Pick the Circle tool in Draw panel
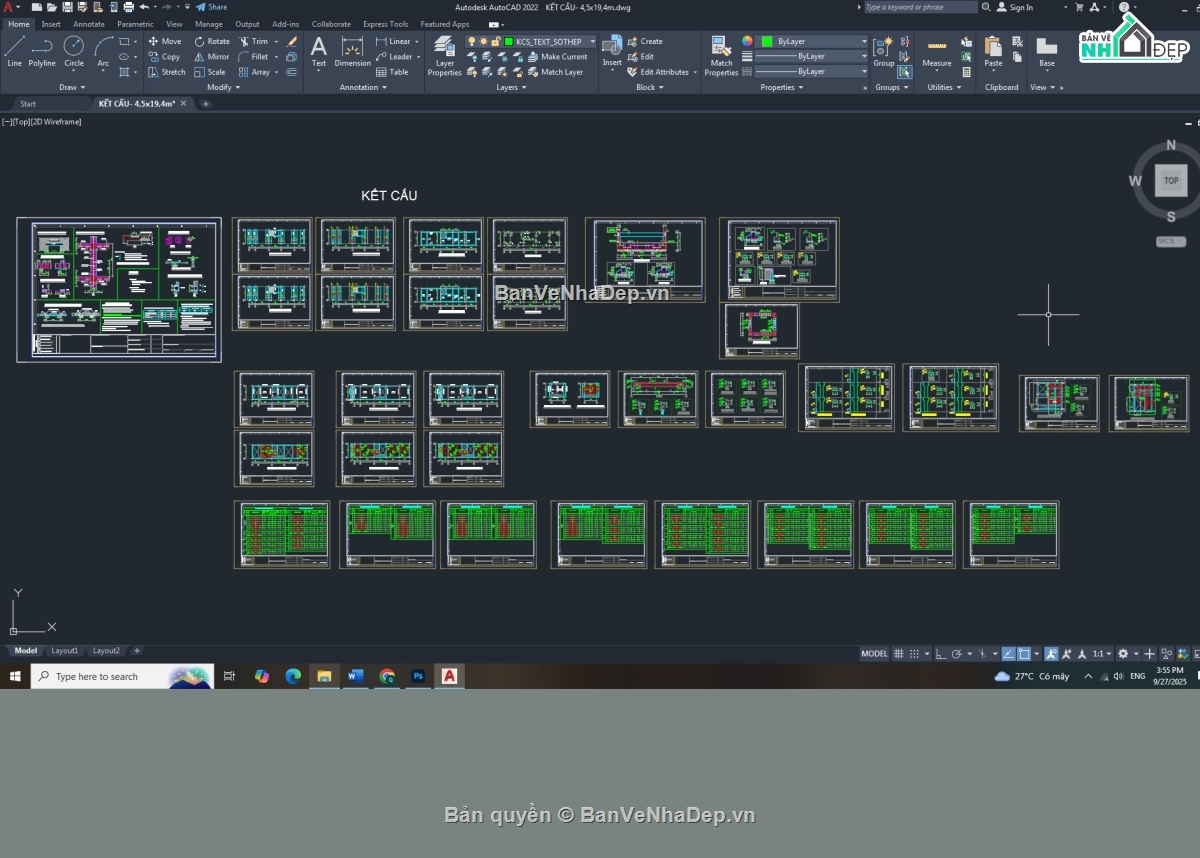Screen dimensions: 1200x858 click(x=74, y=51)
